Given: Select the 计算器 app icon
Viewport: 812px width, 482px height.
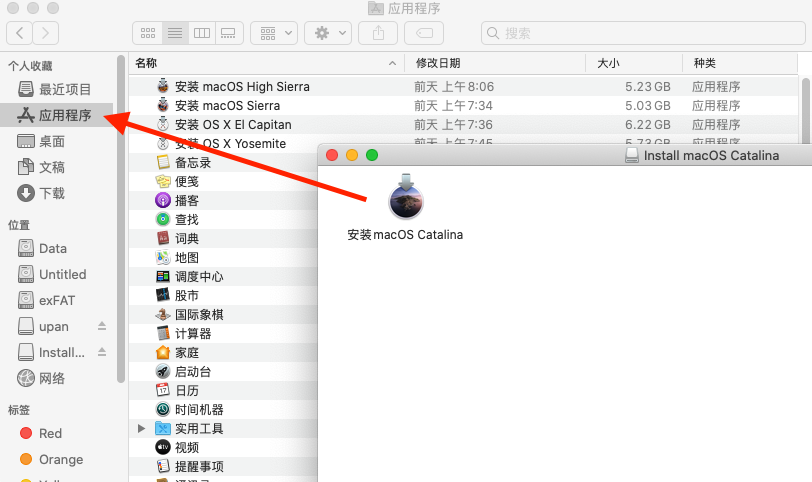Looking at the screenshot, I should [x=163, y=333].
